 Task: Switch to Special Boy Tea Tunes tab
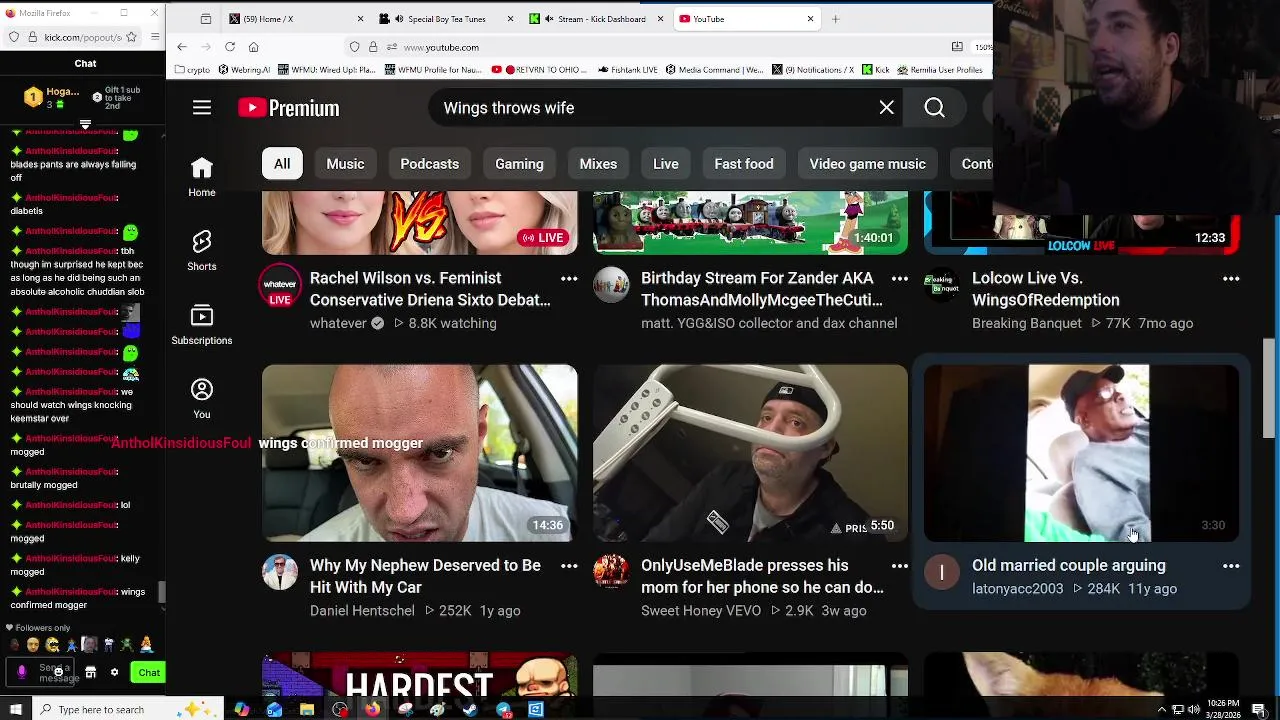pyautogui.click(x=445, y=19)
